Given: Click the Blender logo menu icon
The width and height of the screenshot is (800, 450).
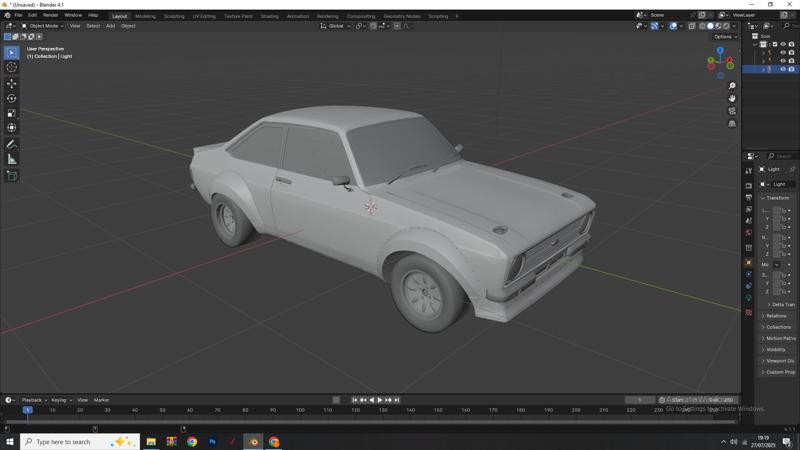Looking at the screenshot, I should [7, 15].
